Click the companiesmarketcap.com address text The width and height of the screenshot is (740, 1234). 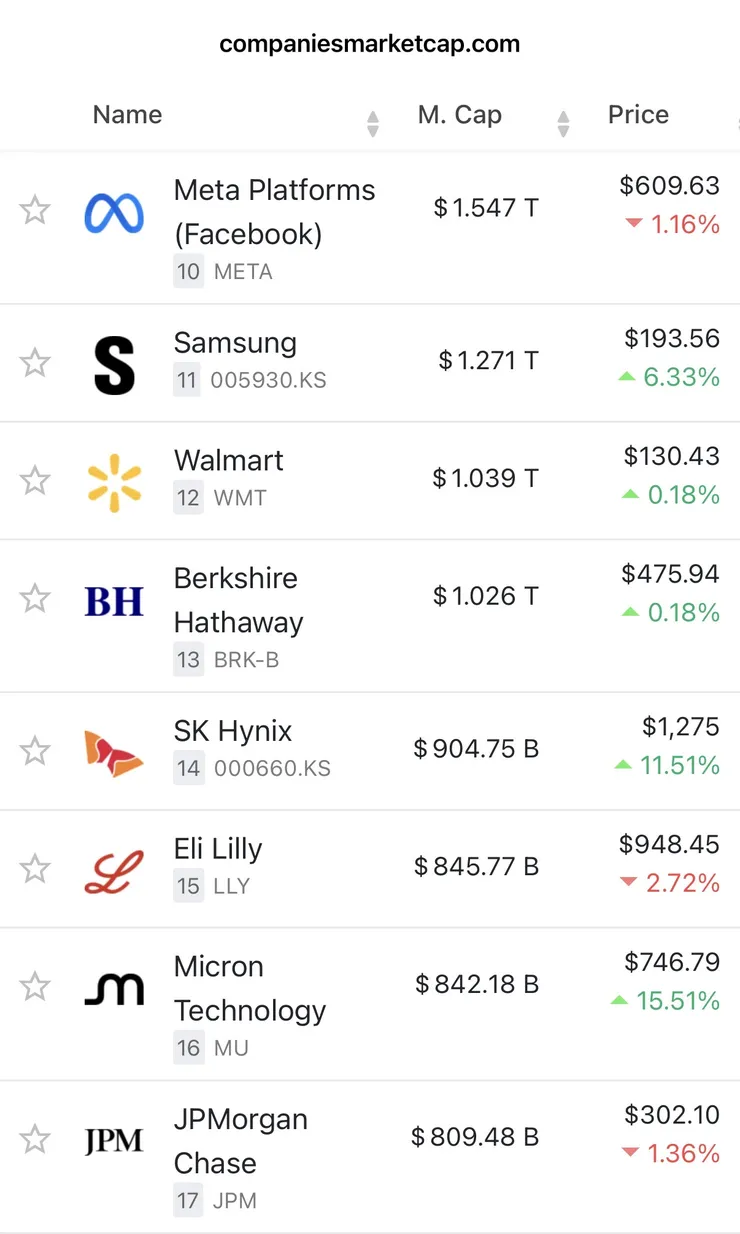tap(370, 44)
